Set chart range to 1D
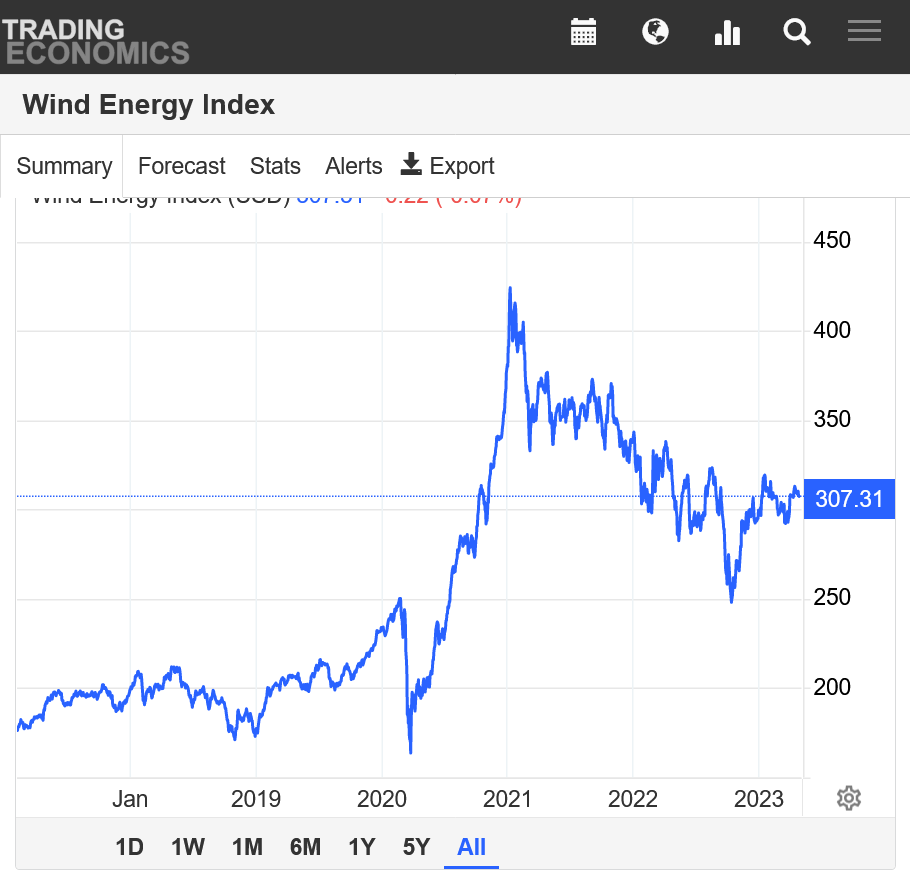The height and width of the screenshot is (883, 910). pyautogui.click(x=129, y=847)
